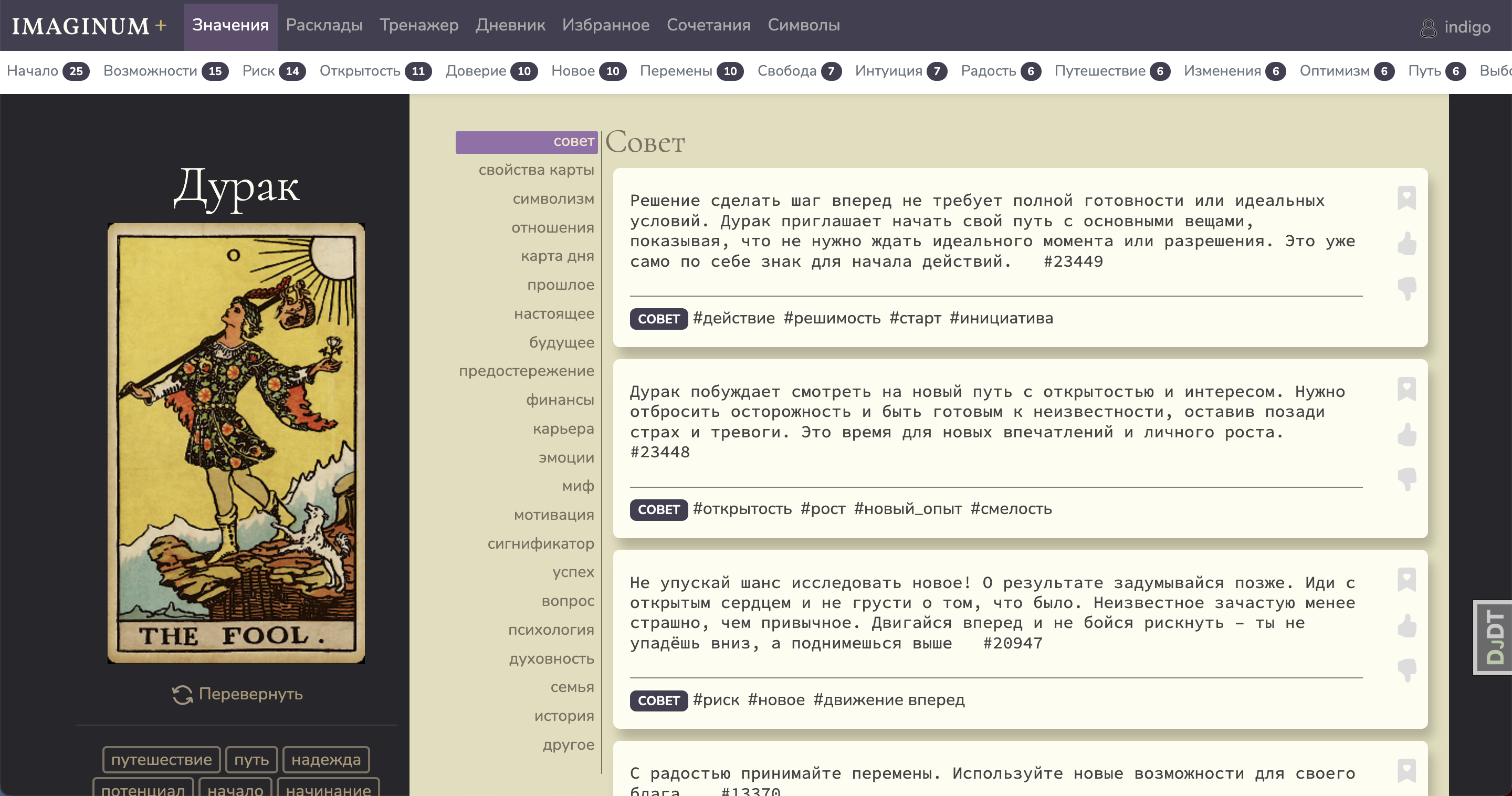Bookmark the advice card #23448
1512x796 pixels.
[x=1406, y=389]
